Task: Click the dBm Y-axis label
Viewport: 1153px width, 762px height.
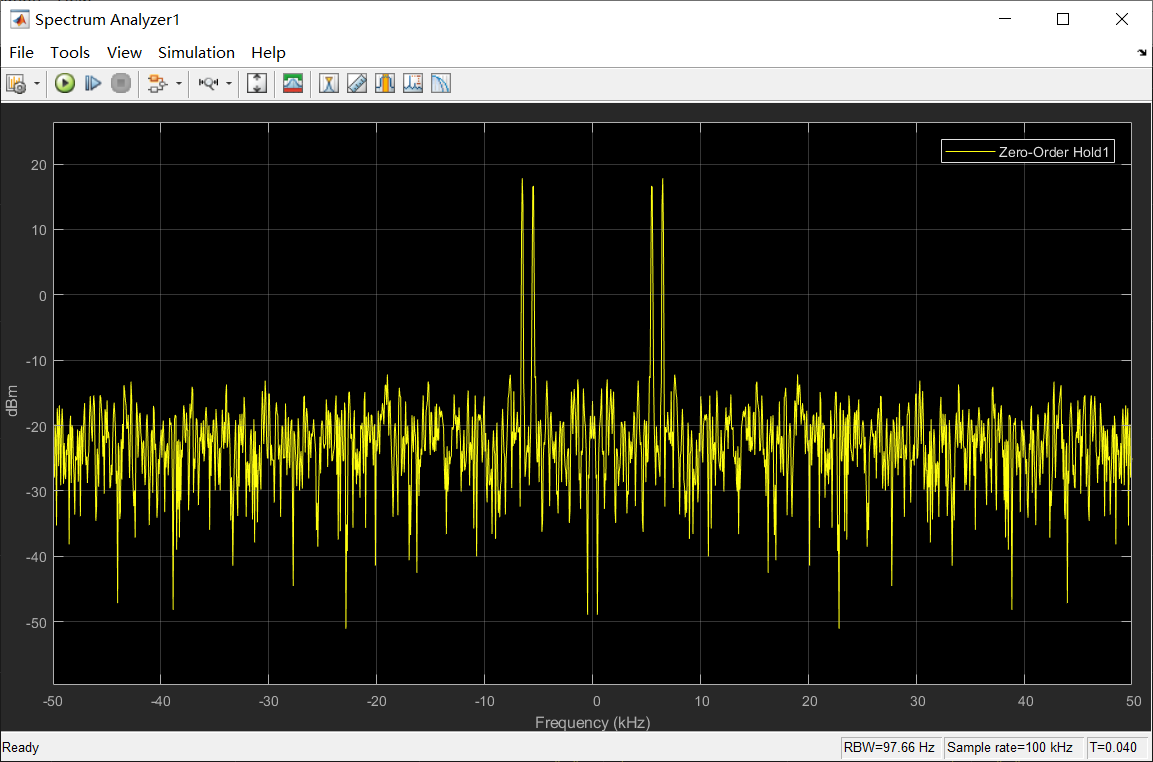Action: 13,401
